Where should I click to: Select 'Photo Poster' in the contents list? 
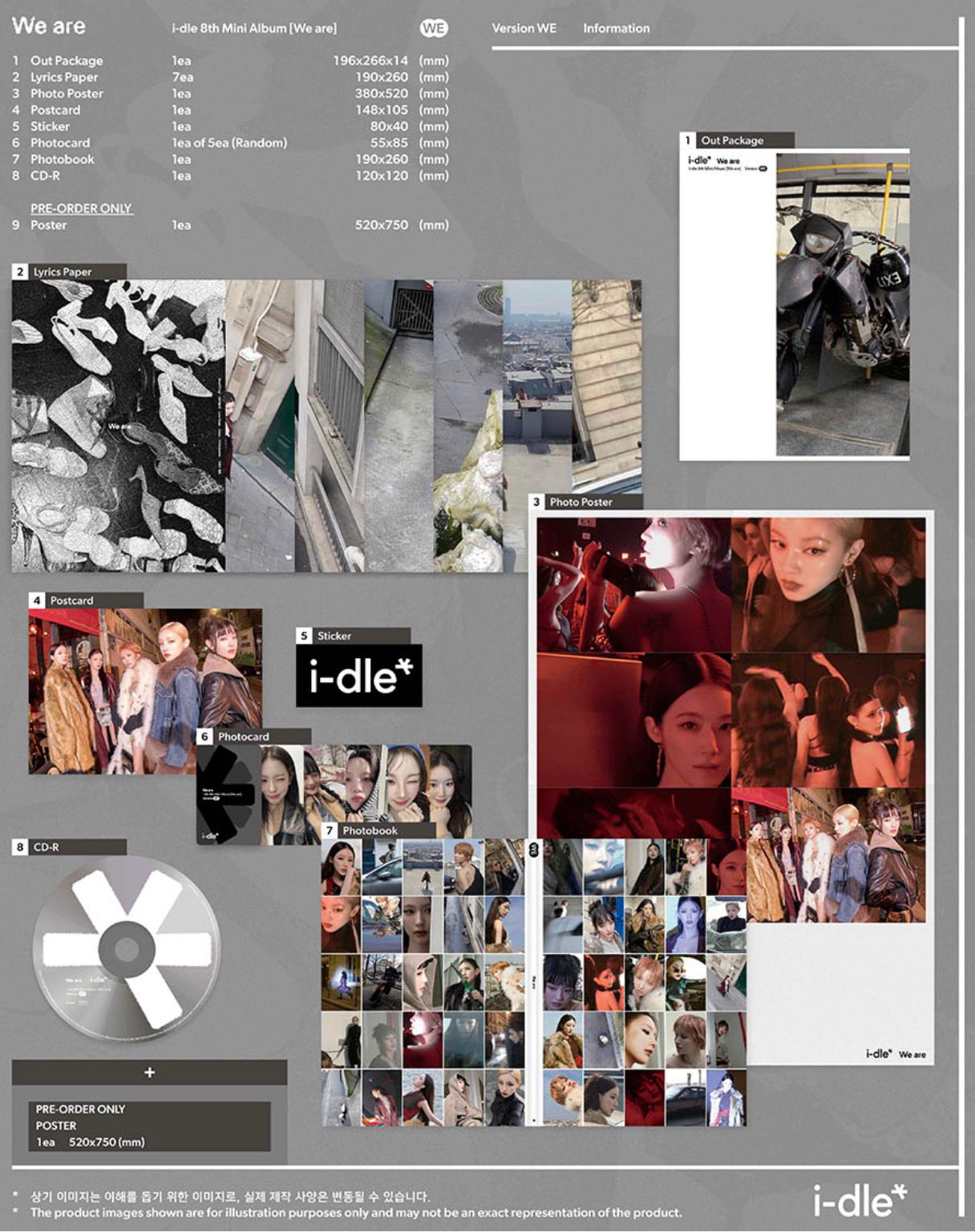point(67,94)
